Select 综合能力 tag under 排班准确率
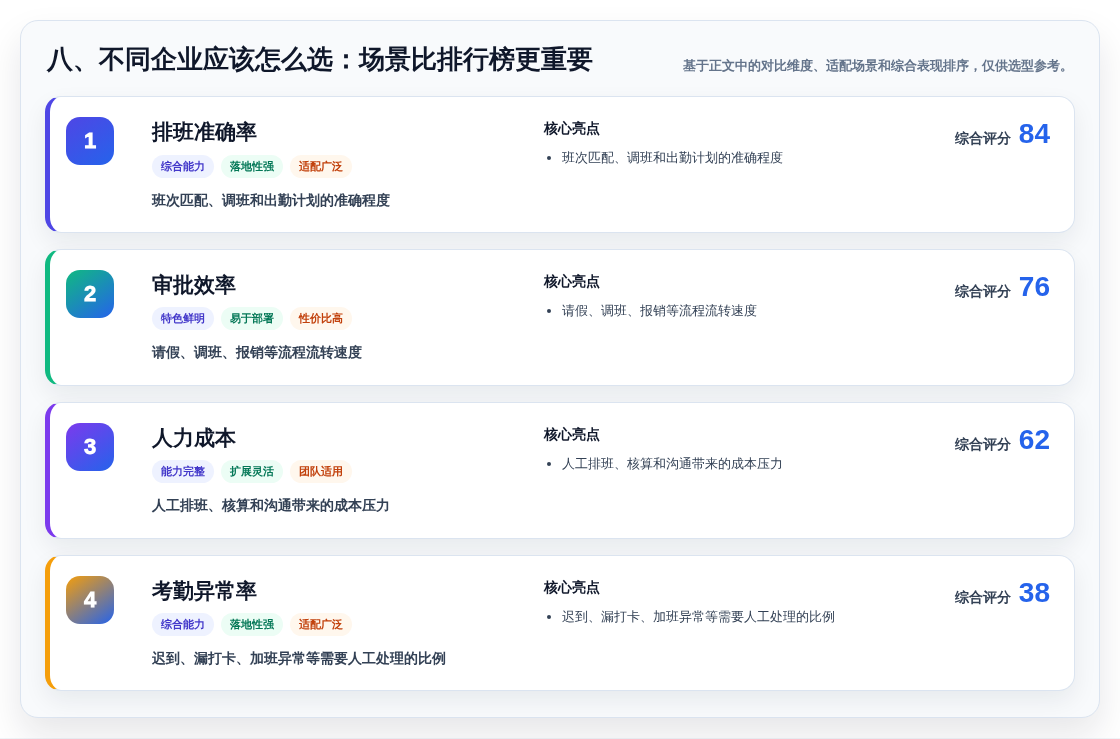The width and height of the screenshot is (1120, 739). point(183,166)
